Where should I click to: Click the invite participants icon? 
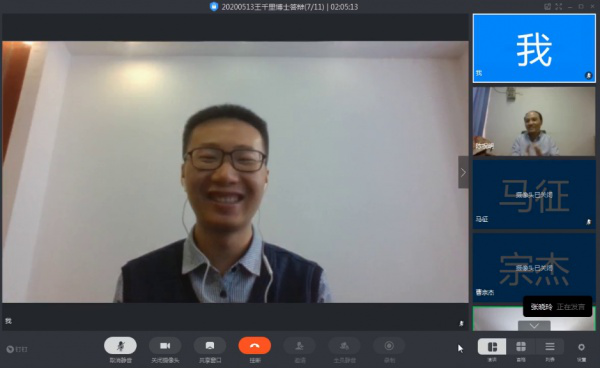300,346
